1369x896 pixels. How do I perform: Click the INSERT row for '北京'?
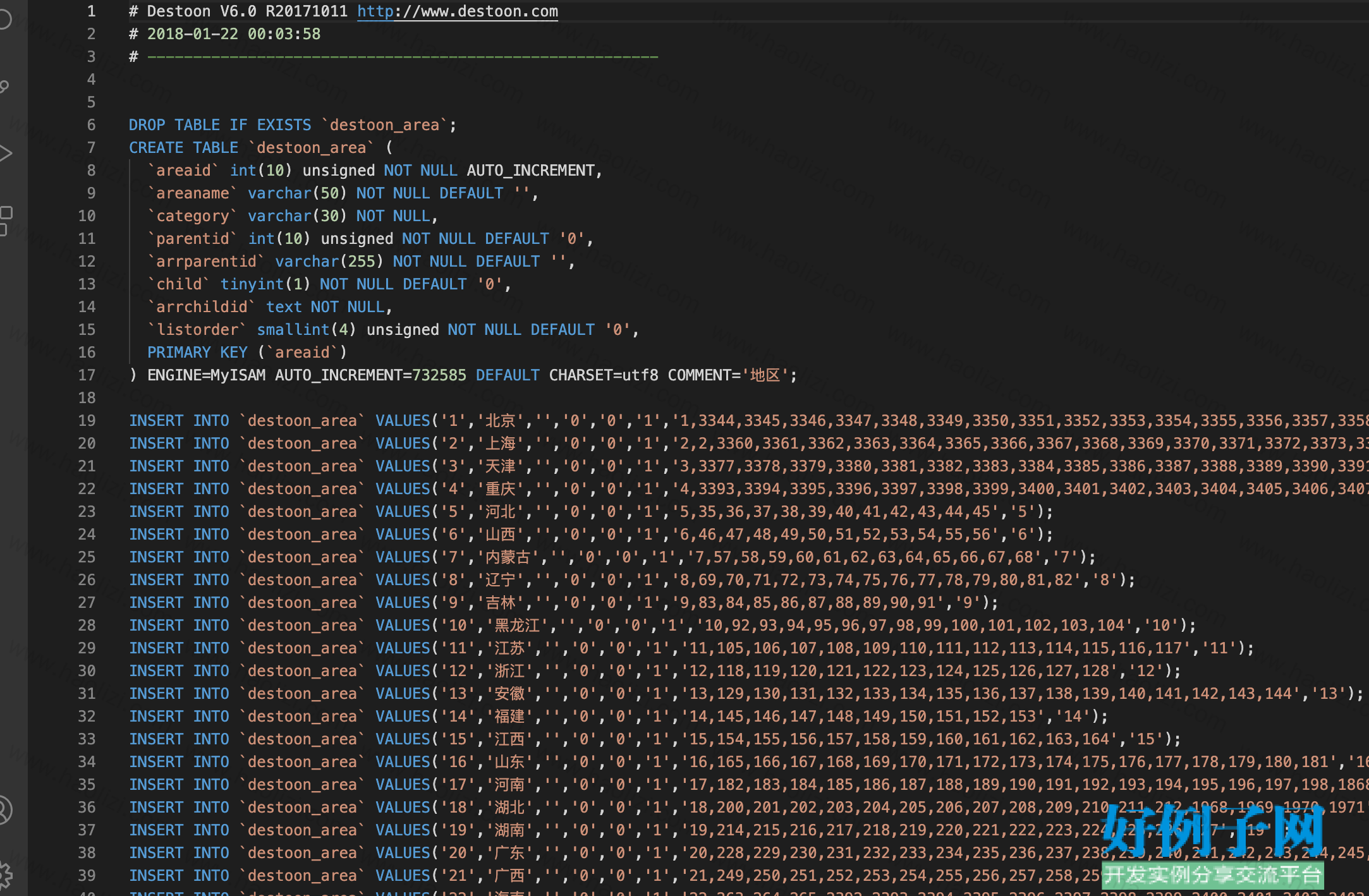click(749, 421)
